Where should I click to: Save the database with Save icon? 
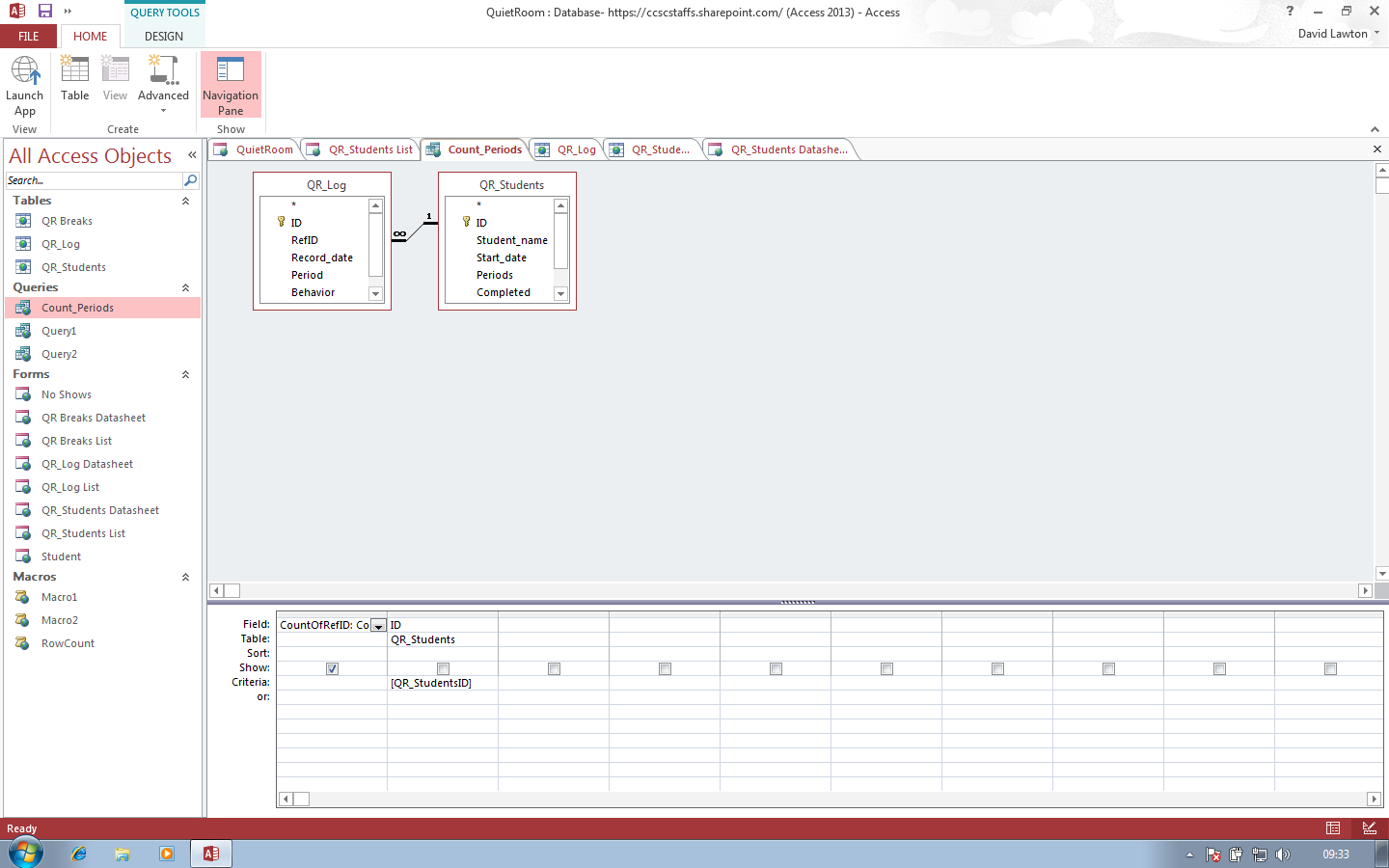[x=45, y=11]
